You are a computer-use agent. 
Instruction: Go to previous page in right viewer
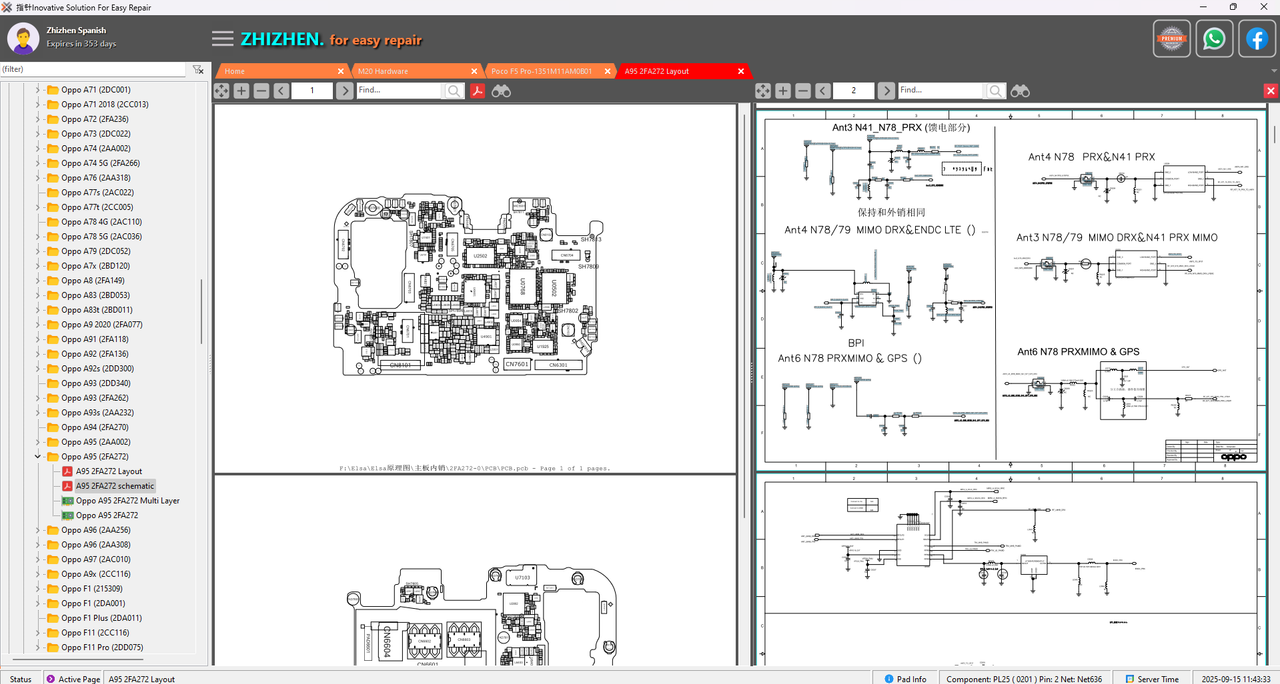pos(823,91)
